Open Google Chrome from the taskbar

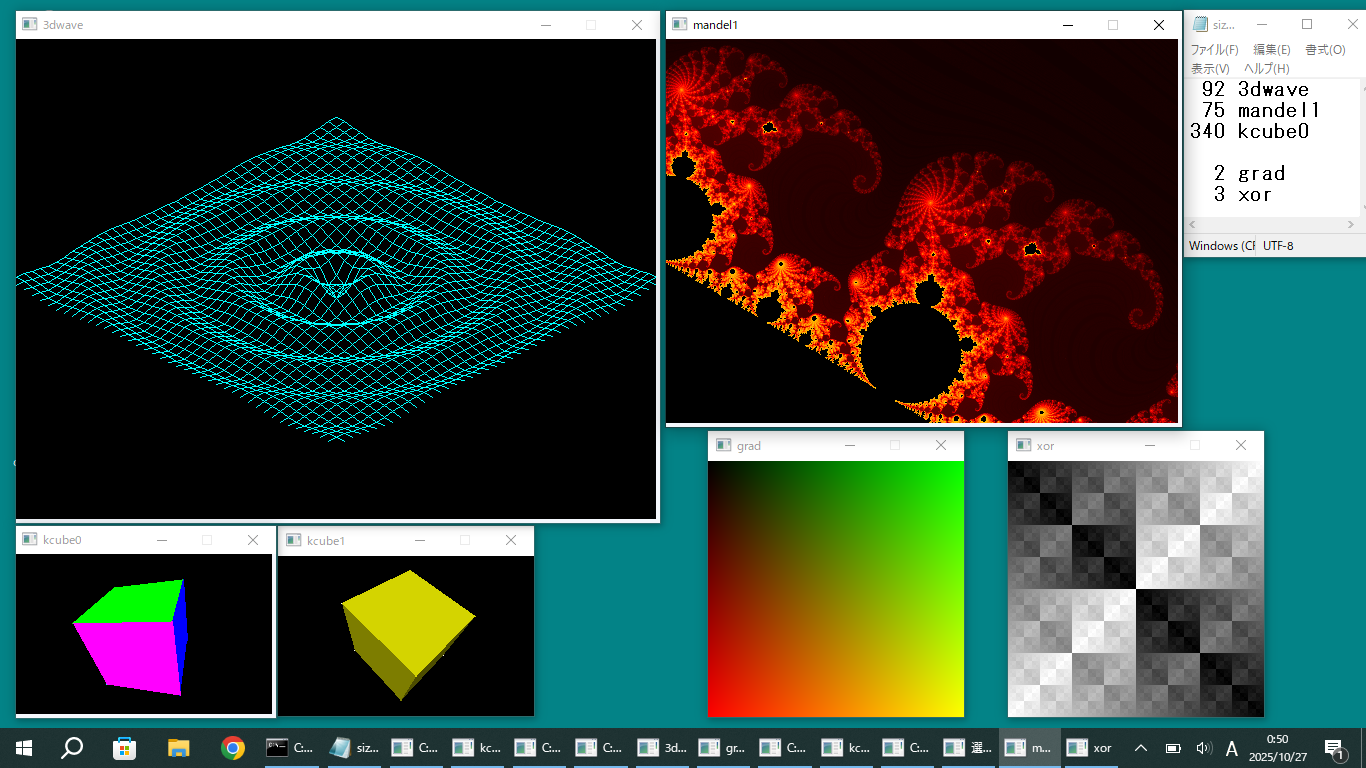pos(233,747)
